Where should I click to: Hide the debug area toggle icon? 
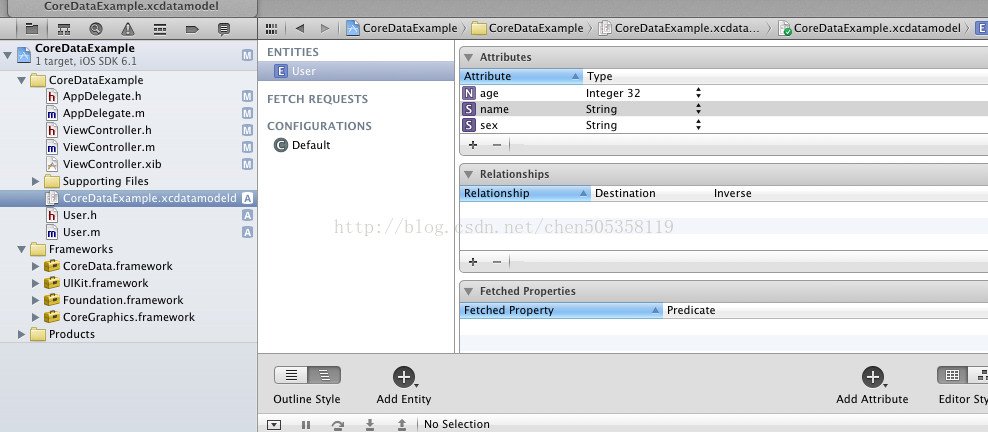(273, 425)
